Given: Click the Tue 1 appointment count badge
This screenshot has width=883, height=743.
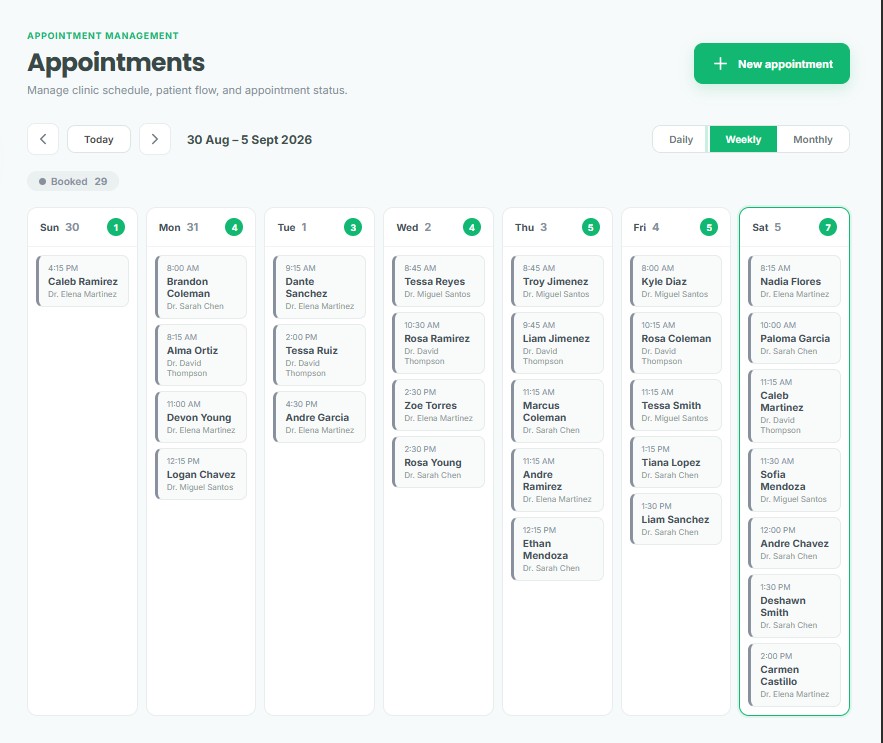Looking at the screenshot, I should (353, 228).
